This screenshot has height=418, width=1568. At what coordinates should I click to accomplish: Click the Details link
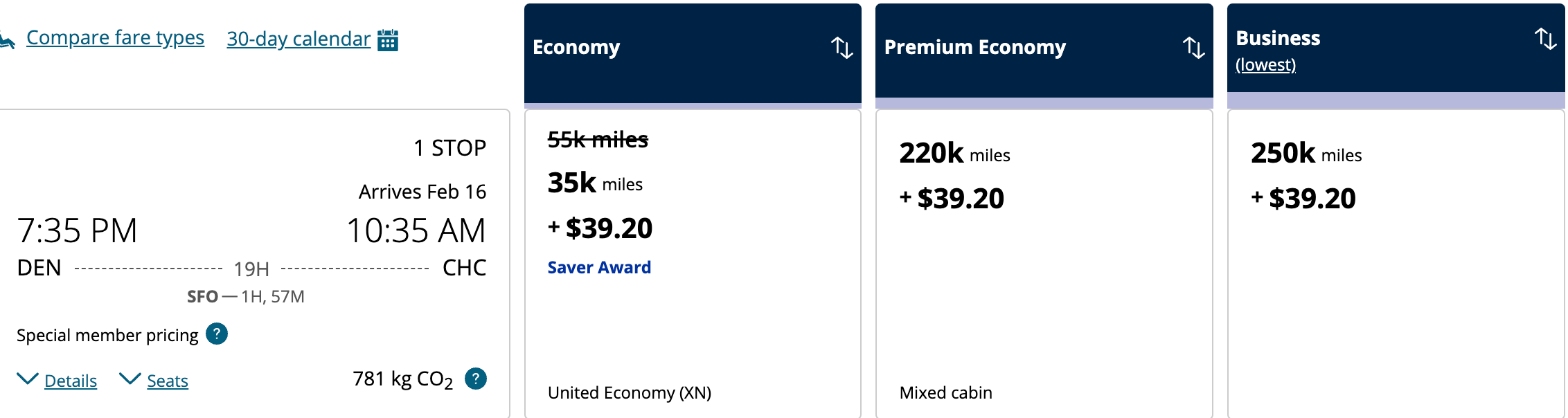[71, 381]
